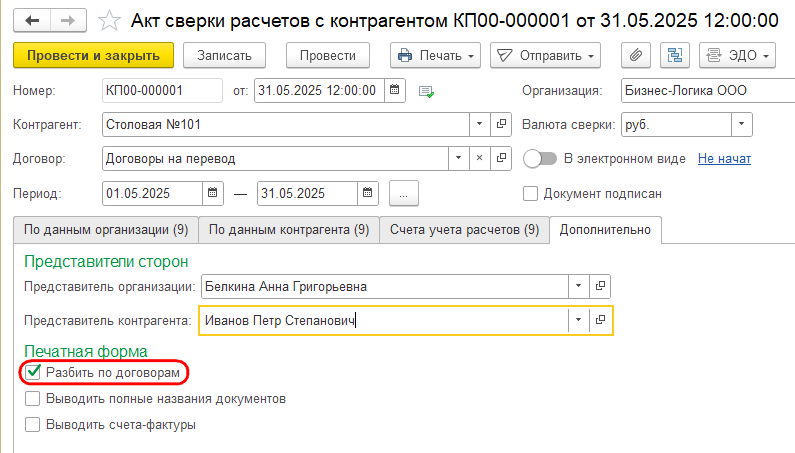795x453 pixels.
Task: Check Документ подписан checkbox
Action: click(530, 194)
